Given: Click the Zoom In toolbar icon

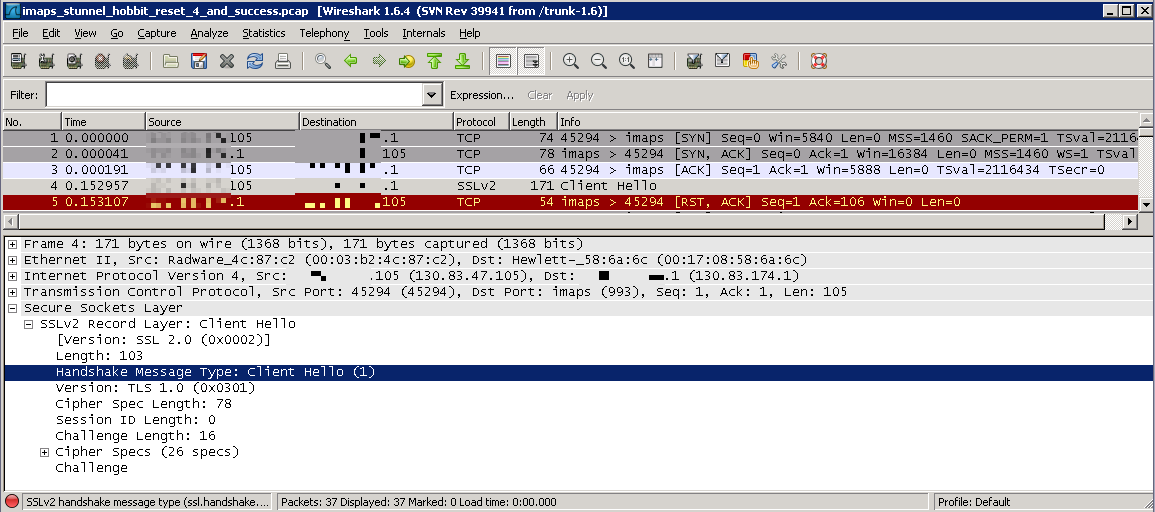Looking at the screenshot, I should (x=571, y=61).
